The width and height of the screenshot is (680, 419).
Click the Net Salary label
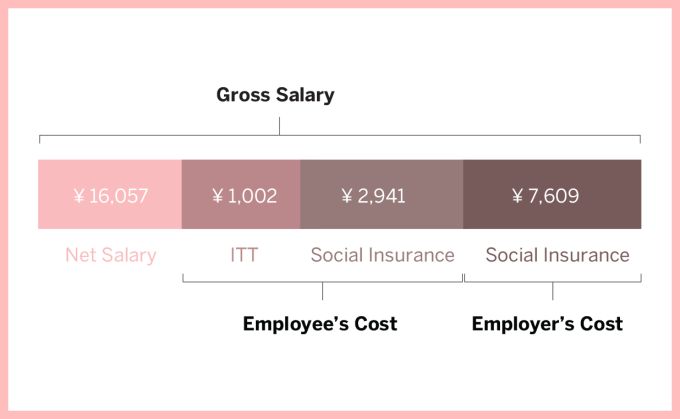coord(110,255)
